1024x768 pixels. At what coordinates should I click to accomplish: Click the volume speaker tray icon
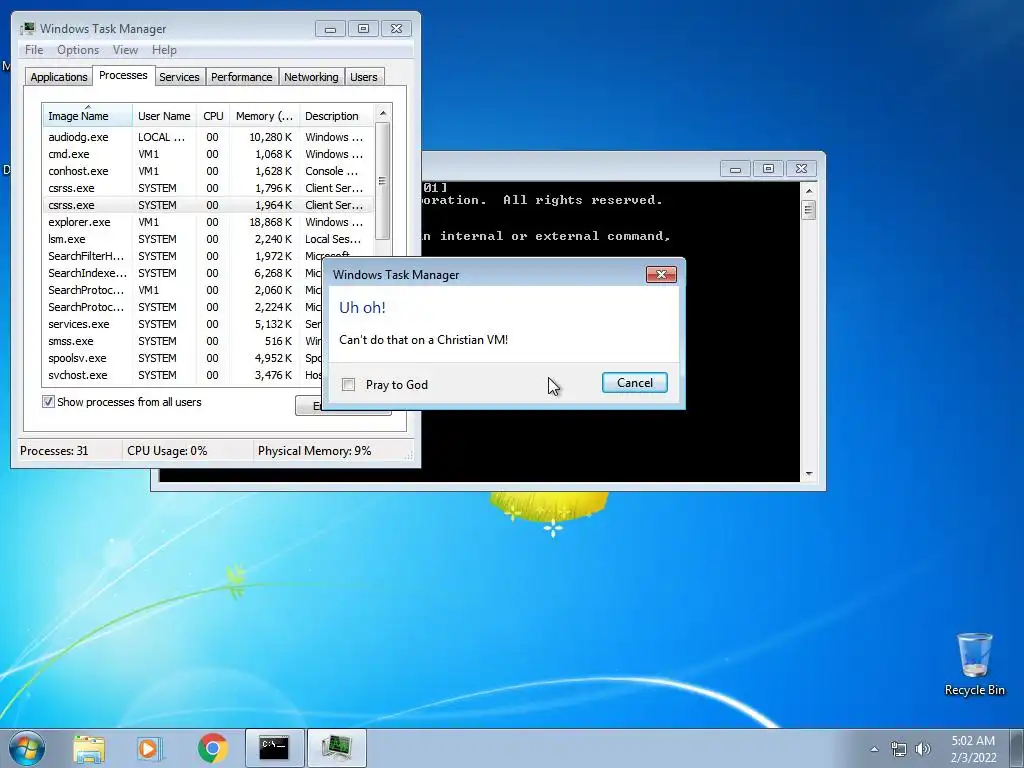pyautogui.click(x=923, y=749)
